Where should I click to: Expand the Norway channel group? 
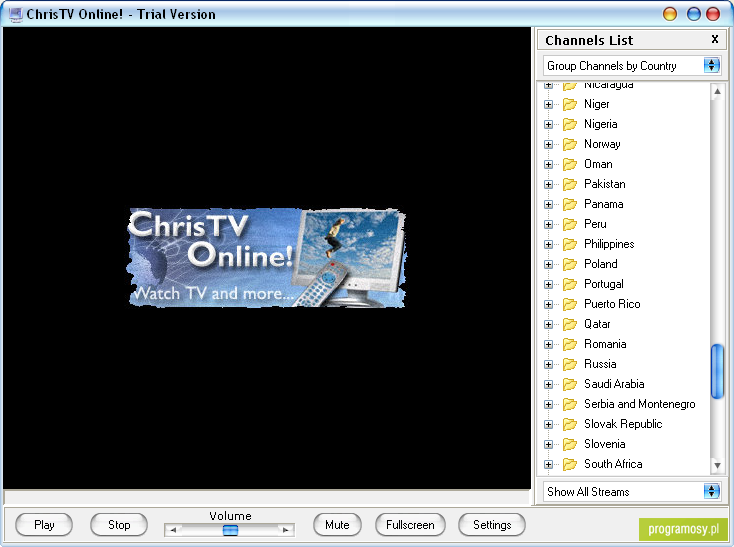(549, 145)
